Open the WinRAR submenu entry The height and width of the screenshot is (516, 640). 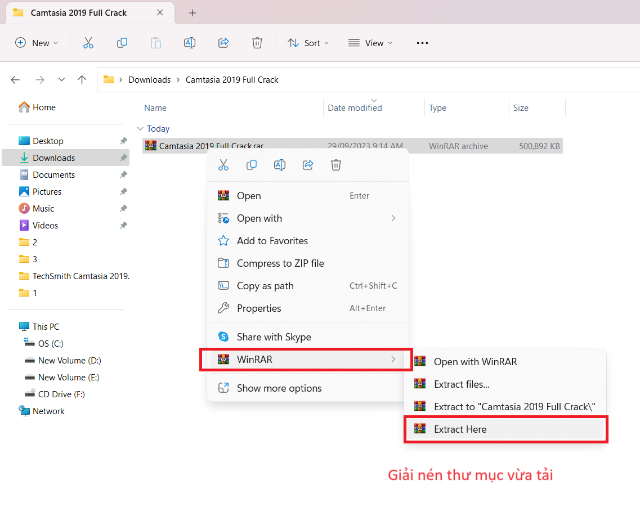(306, 360)
